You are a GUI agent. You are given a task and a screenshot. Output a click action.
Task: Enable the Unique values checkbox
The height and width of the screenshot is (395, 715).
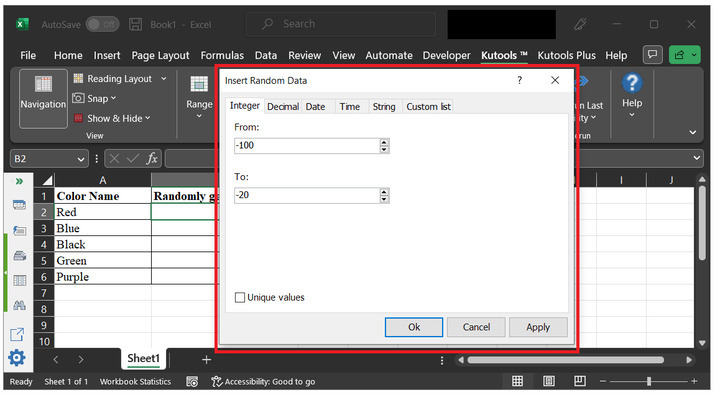click(x=240, y=297)
